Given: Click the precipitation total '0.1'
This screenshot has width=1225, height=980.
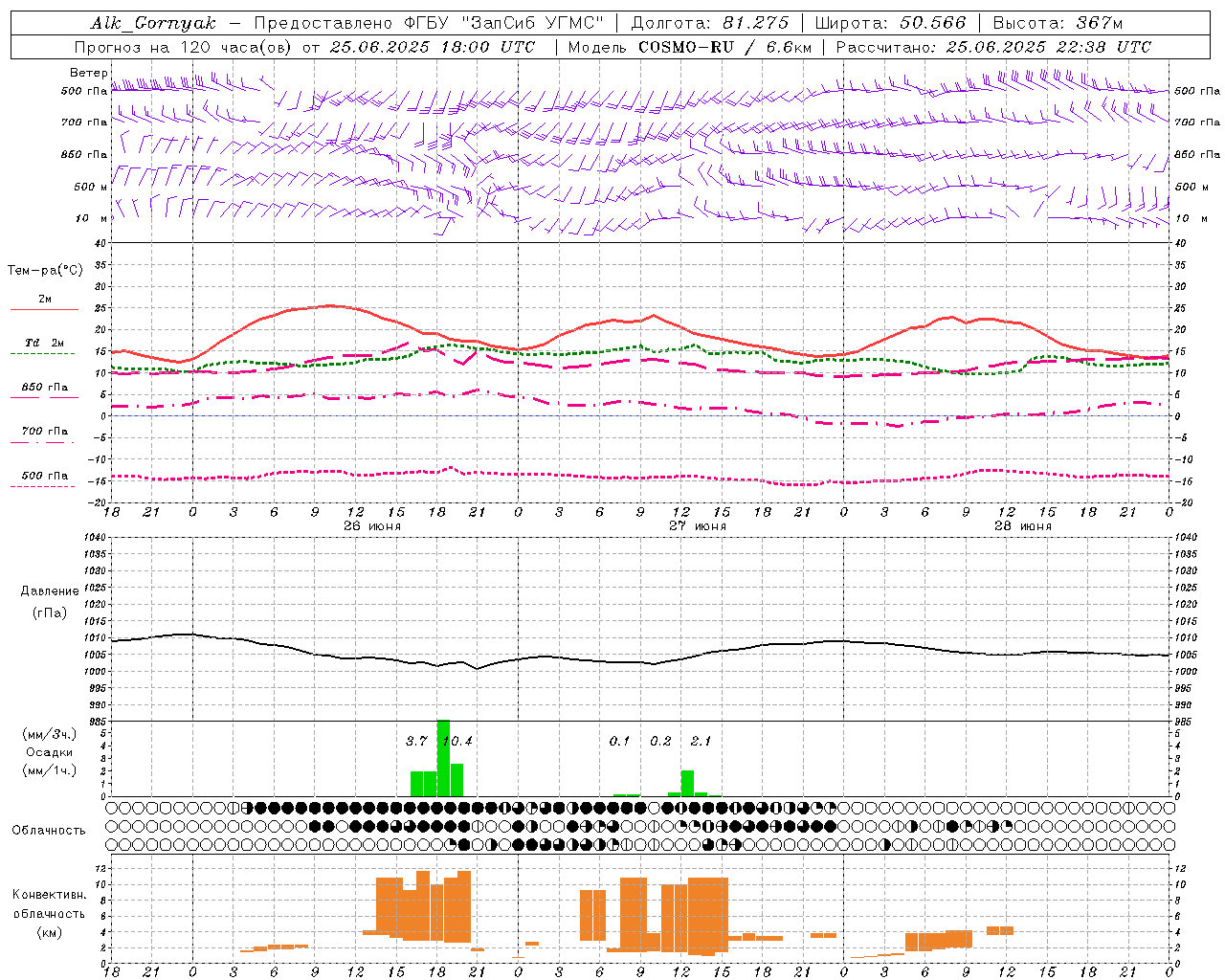Looking at the screenshot, I should [x=620, y=742].
